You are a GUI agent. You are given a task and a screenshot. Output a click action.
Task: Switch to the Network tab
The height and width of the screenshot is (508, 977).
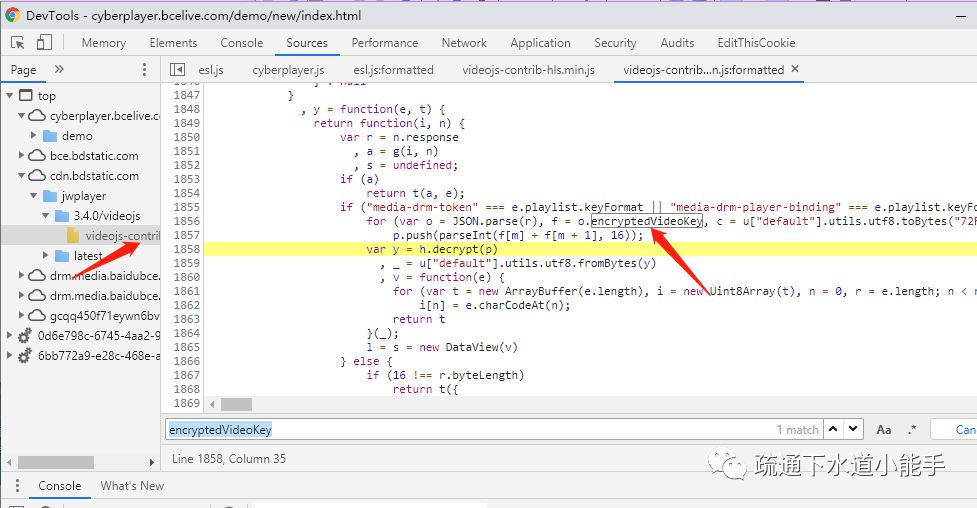[x=464, y=43]
